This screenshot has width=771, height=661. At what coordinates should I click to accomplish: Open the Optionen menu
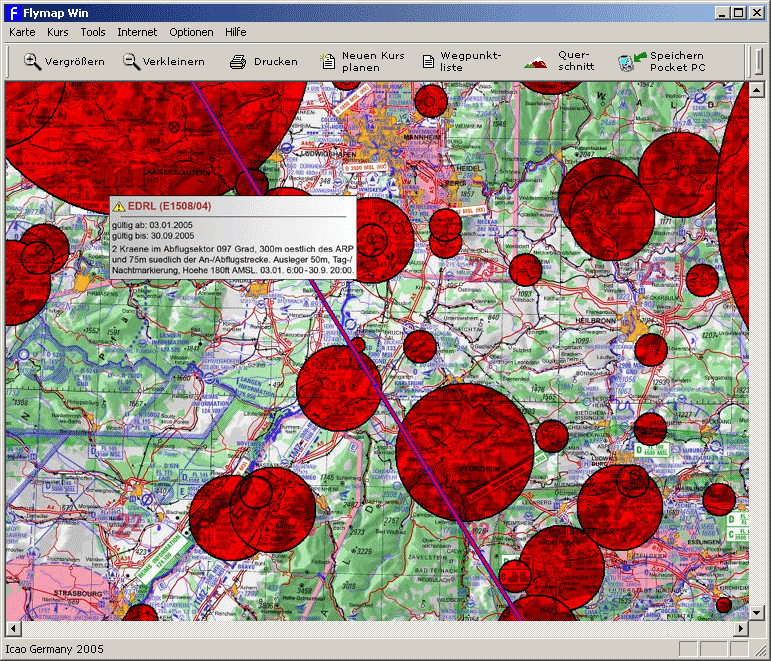coord(191,32)
